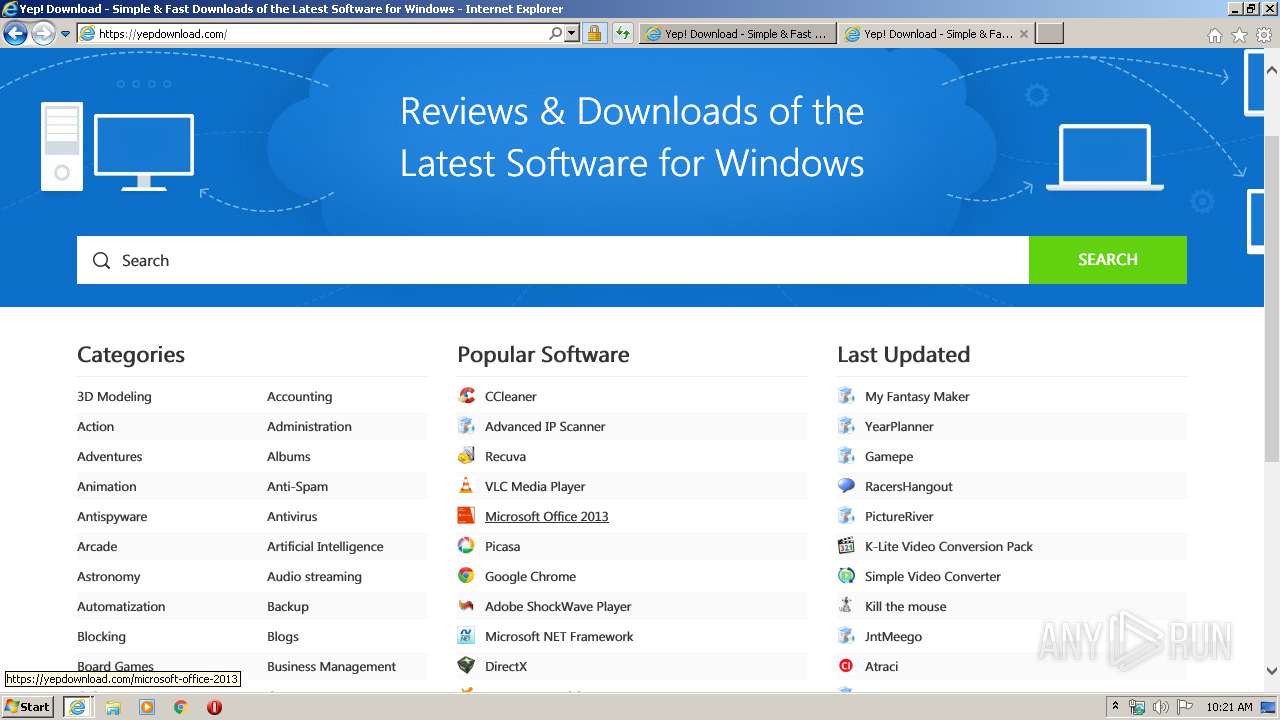Open the Audio streaming category
Image resolution: width=1280 pixels, height=720 pixels.
314,576
